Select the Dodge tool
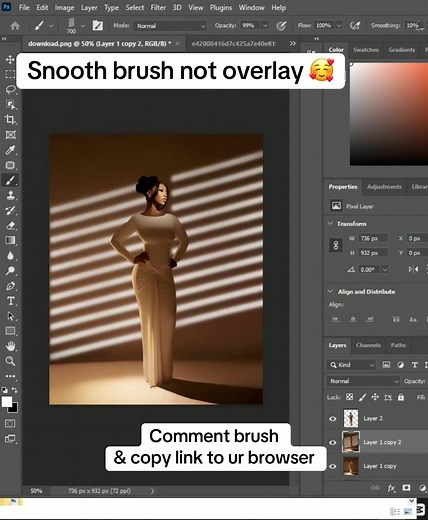 pos(10,271)
